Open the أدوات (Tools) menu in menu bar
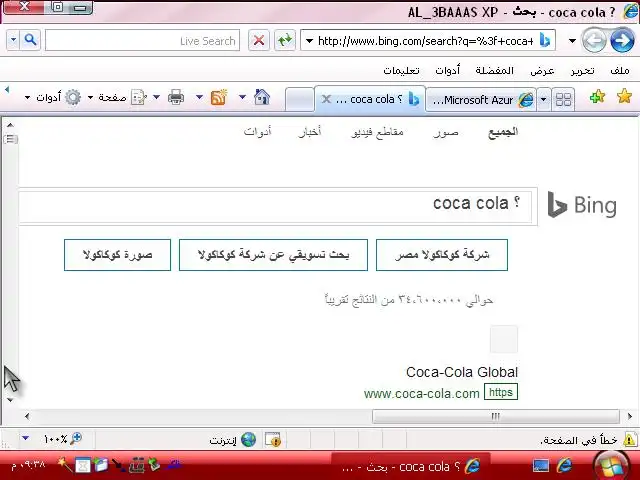The width and height of the screenshot is (640, 480). (x=447, y=70)
